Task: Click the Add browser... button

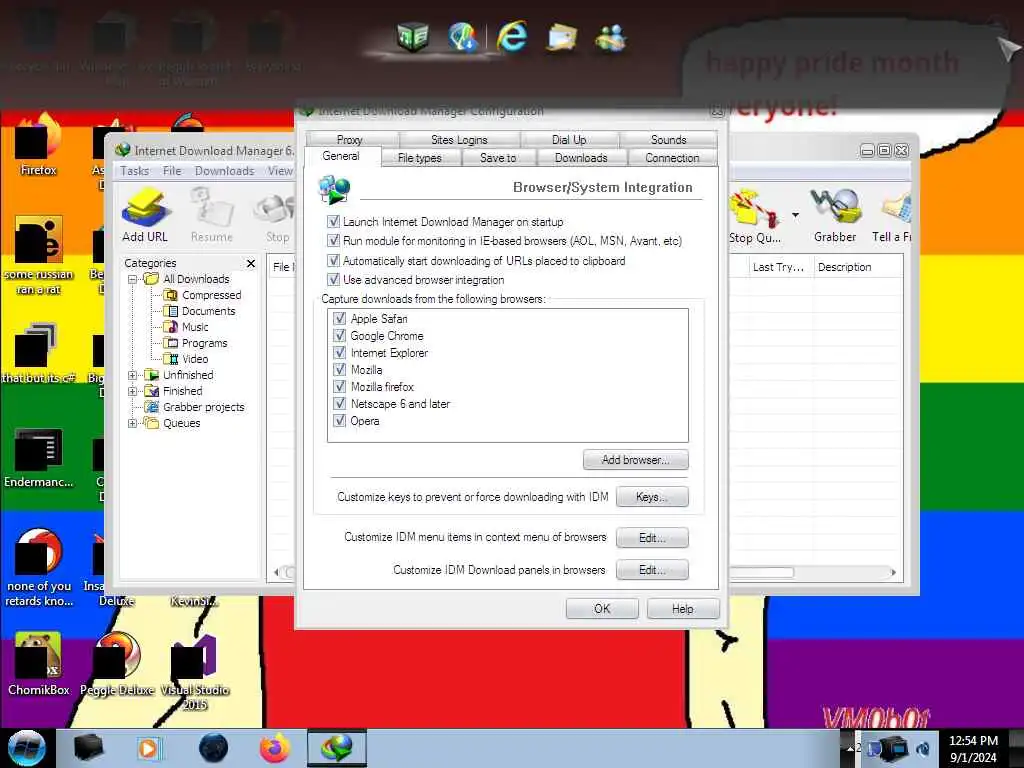Action: 635,460
